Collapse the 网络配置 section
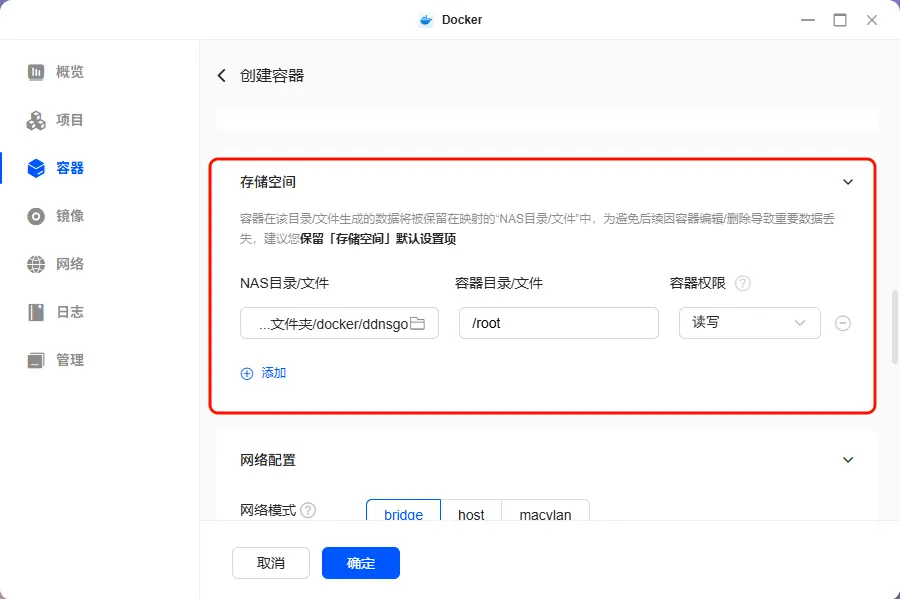Image resolution: width=900 pixels, height=599 pixels. click(x=848, y=460)
